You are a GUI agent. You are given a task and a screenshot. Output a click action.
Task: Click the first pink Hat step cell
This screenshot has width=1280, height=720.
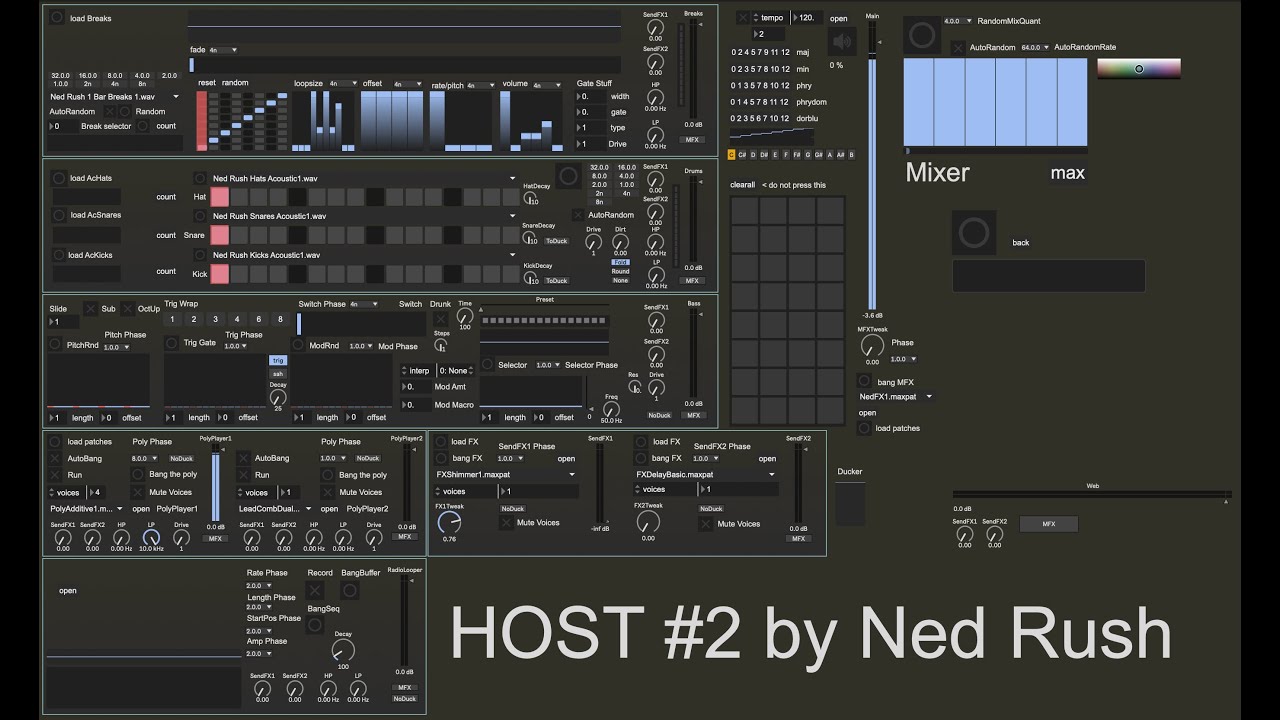tap(220, 197)
